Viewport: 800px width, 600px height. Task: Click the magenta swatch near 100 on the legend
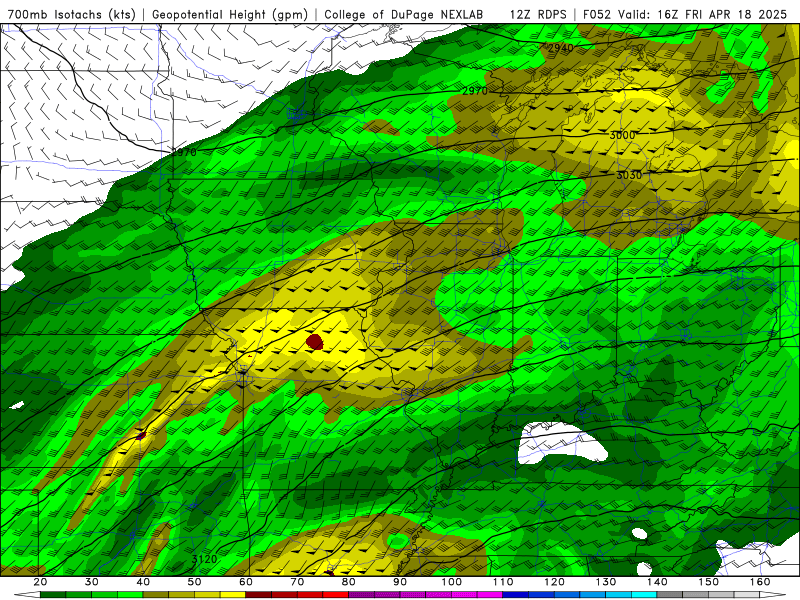point(464,595)
